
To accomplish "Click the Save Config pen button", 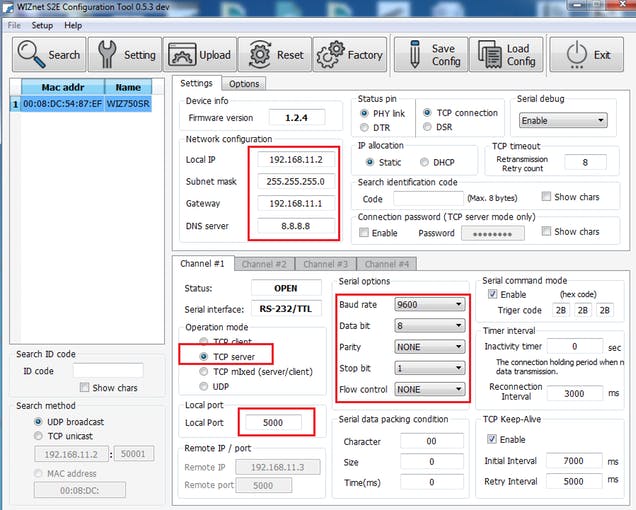I will [431, 54].
